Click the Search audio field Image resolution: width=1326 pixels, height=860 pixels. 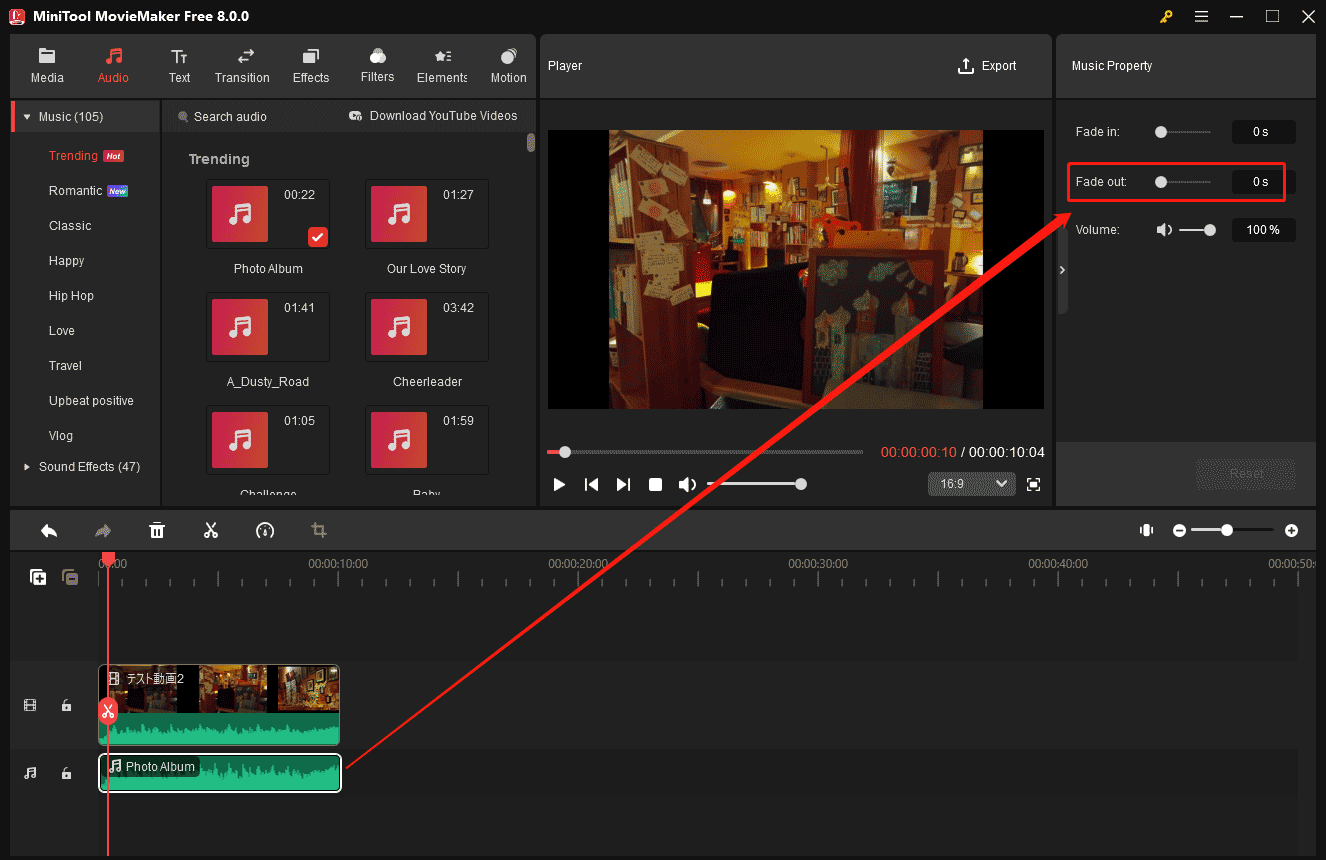pyautogui.click(x=230, y=117)
